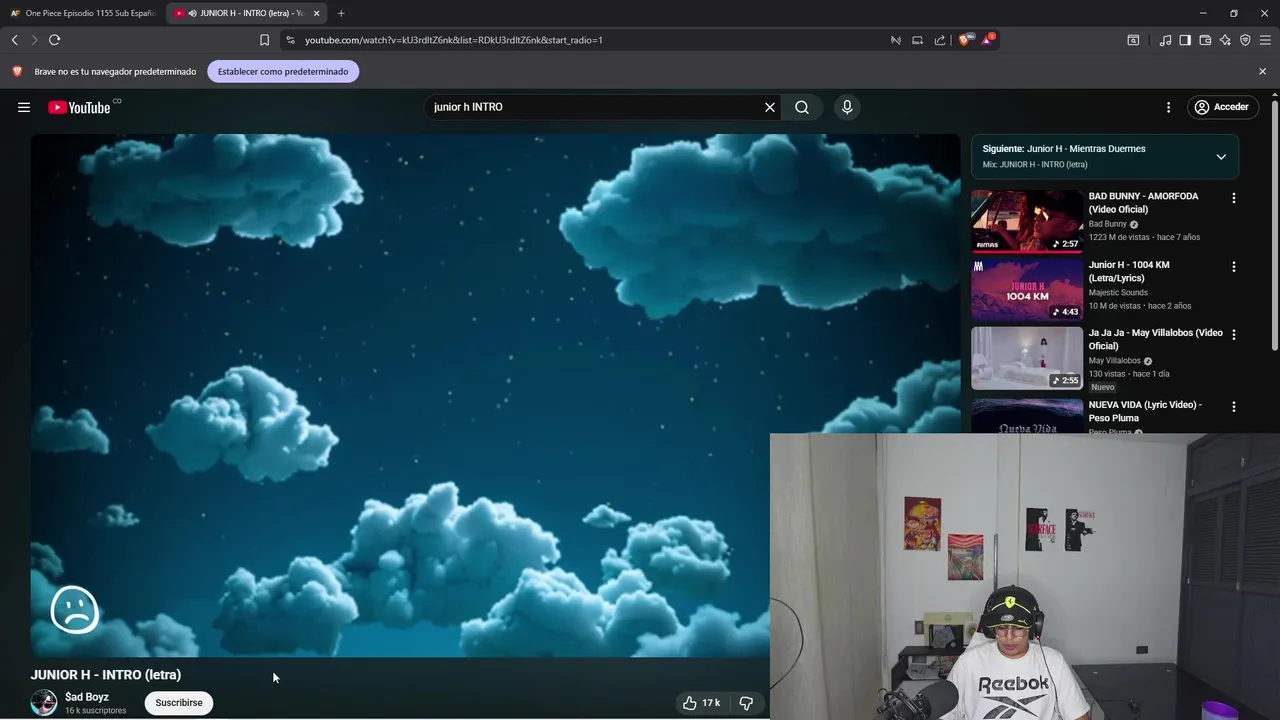Open Brave Rewards triangle icon
The height and width of the screenshot is (720, 1280).
988,40
